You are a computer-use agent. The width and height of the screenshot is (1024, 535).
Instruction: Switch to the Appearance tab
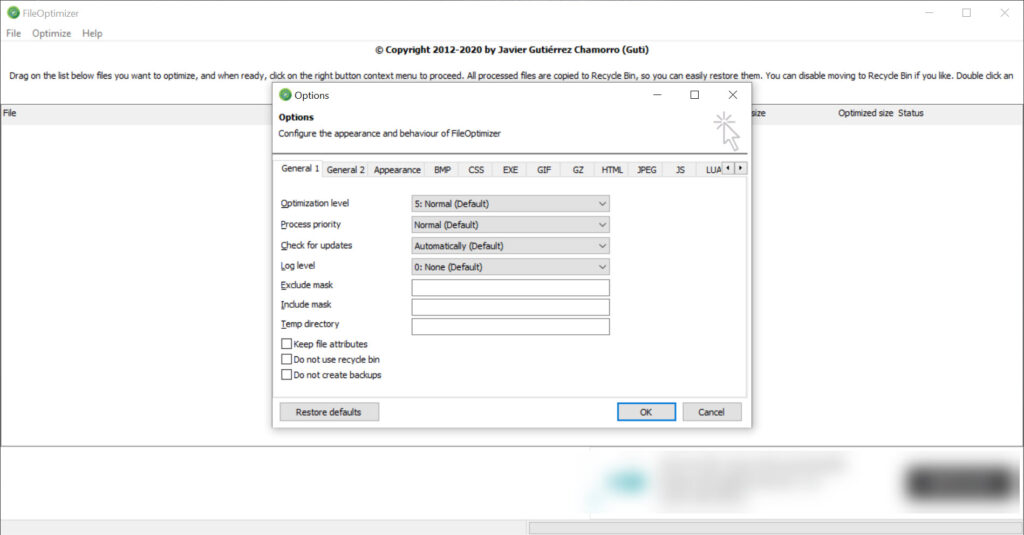(x=397, y=170)
